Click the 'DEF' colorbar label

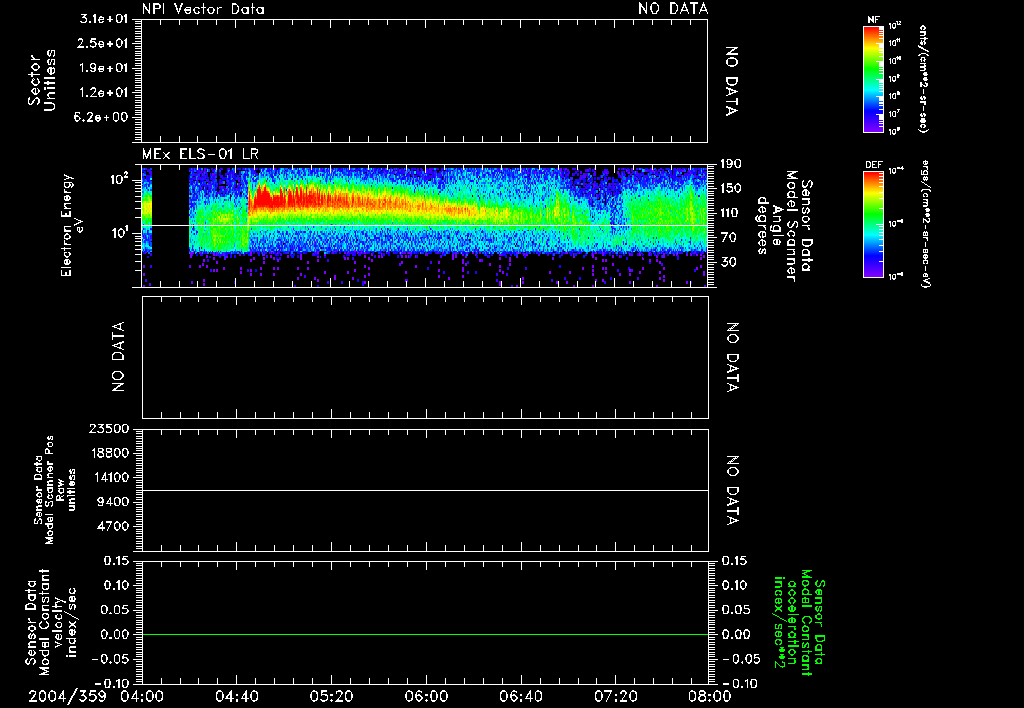874,165
